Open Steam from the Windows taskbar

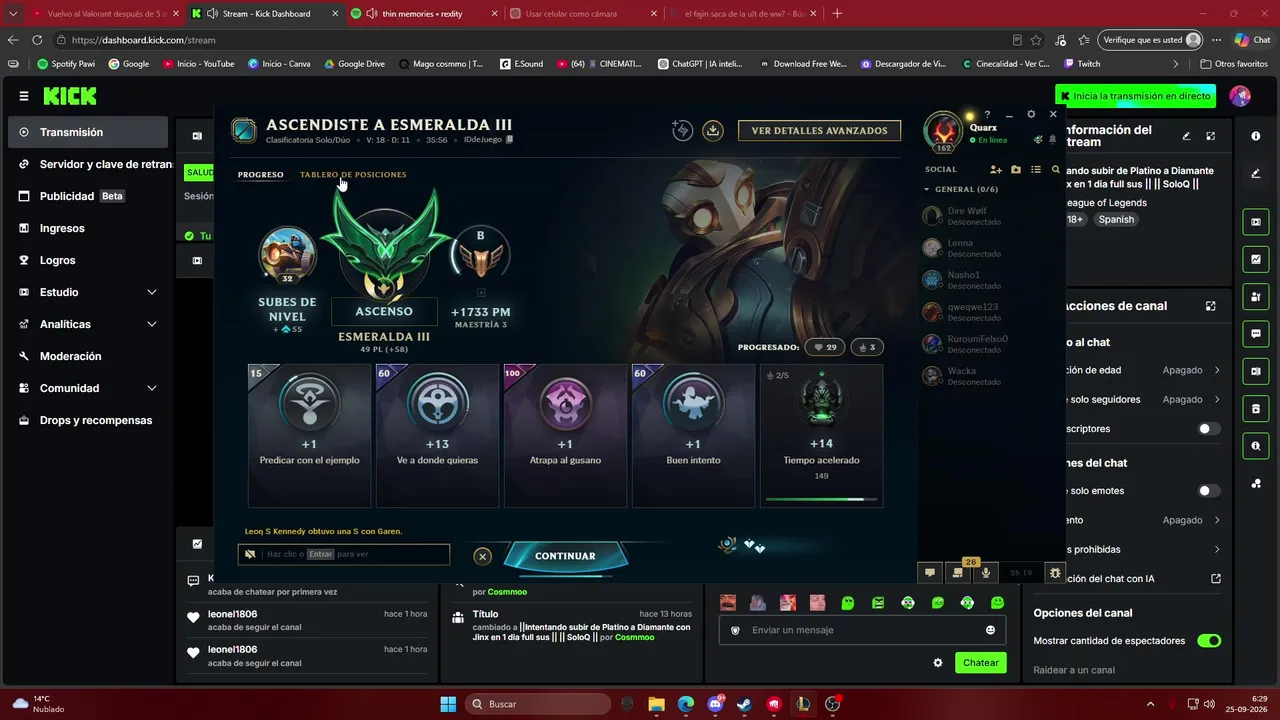(x=744, y=704)
